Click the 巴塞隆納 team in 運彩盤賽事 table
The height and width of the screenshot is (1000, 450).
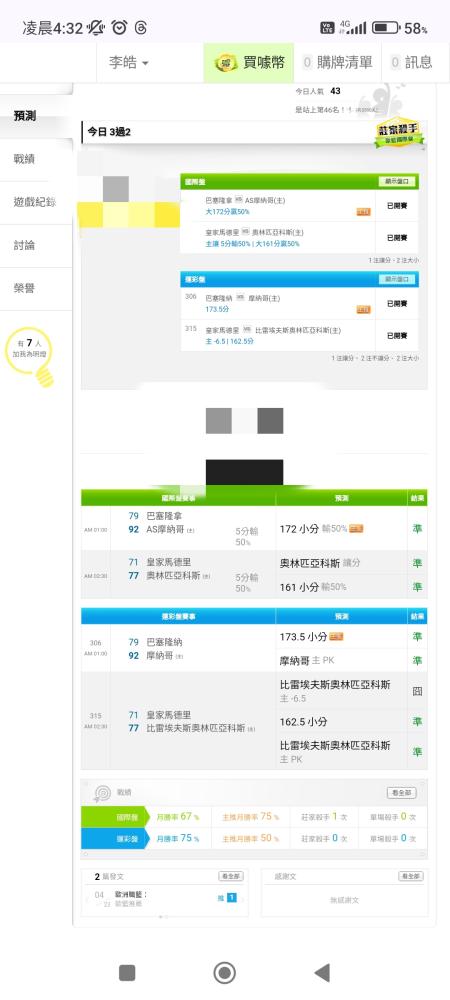(164, 642)
